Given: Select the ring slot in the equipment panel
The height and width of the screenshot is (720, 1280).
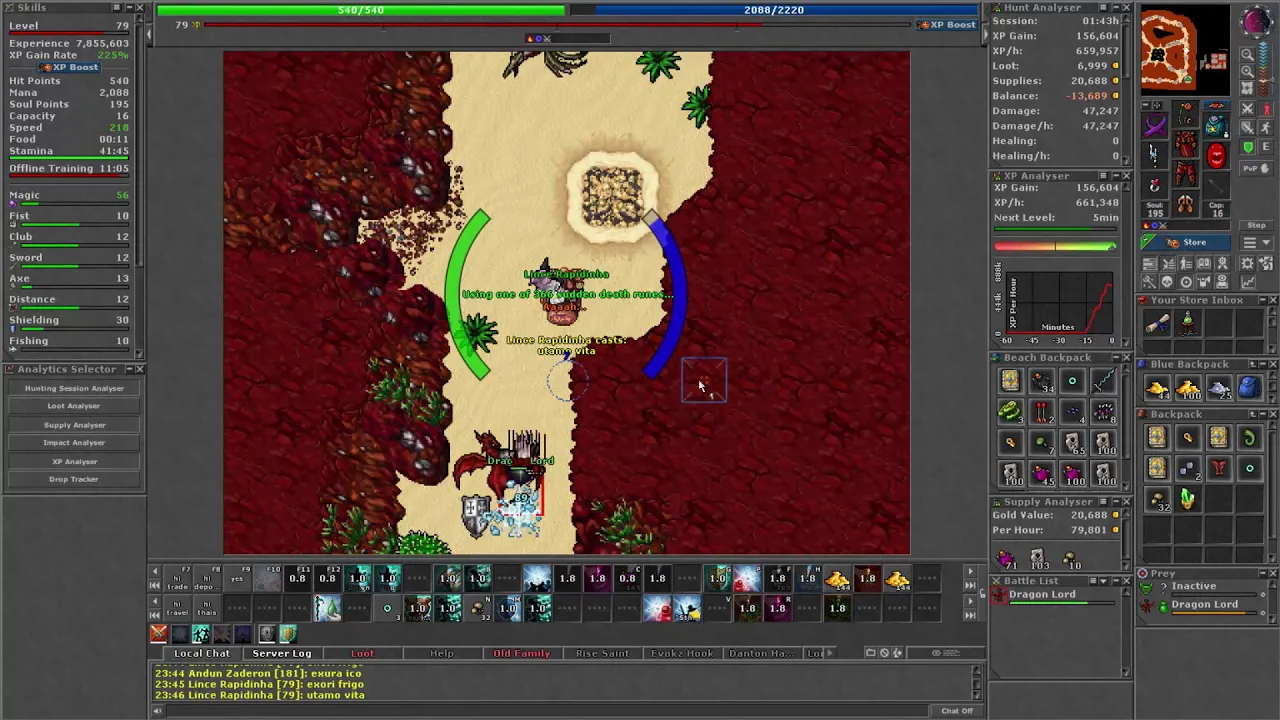Looking at the screenshot, I should (1155, 185).
